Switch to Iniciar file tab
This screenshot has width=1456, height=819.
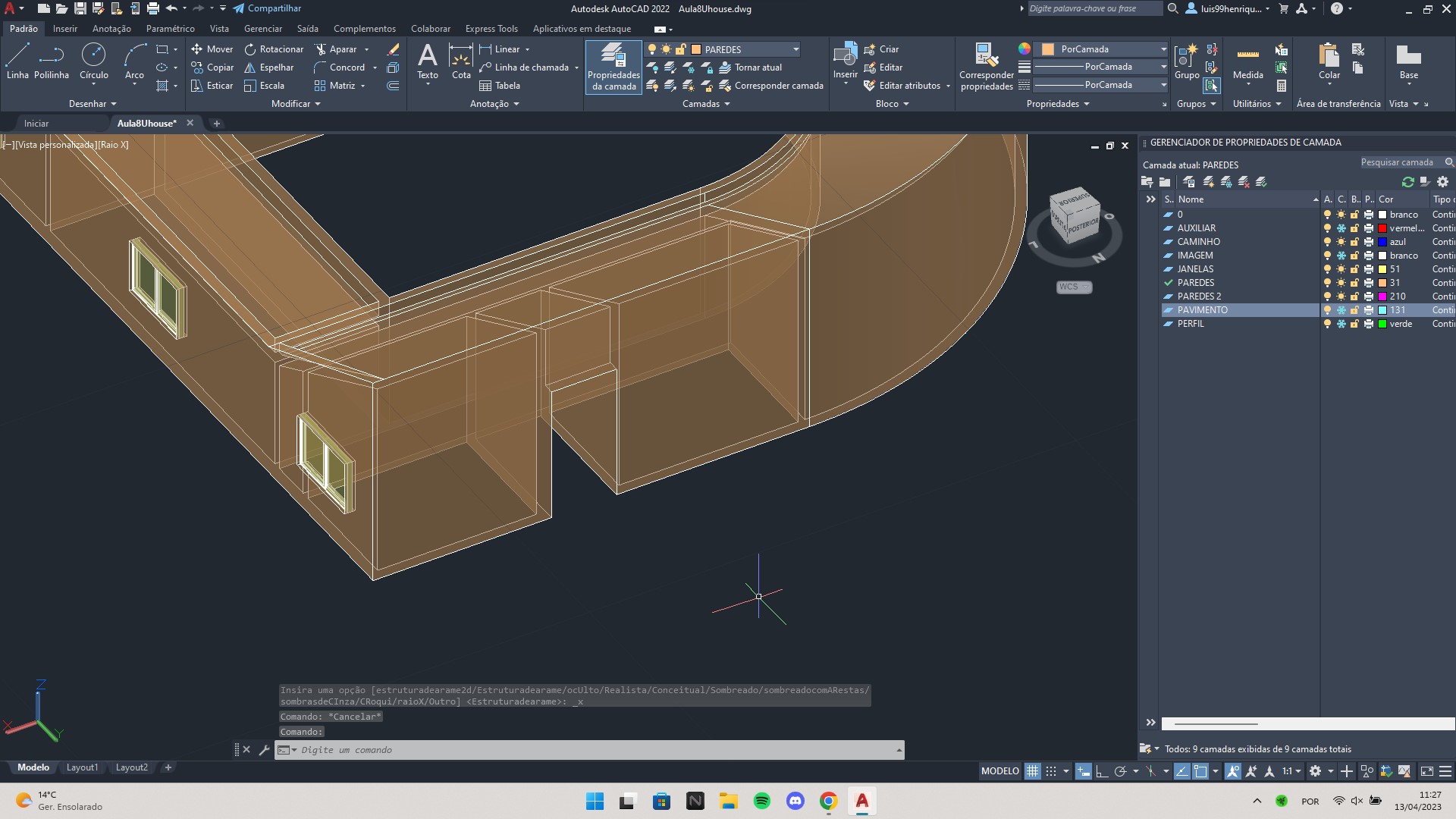(x=36, y=123)
